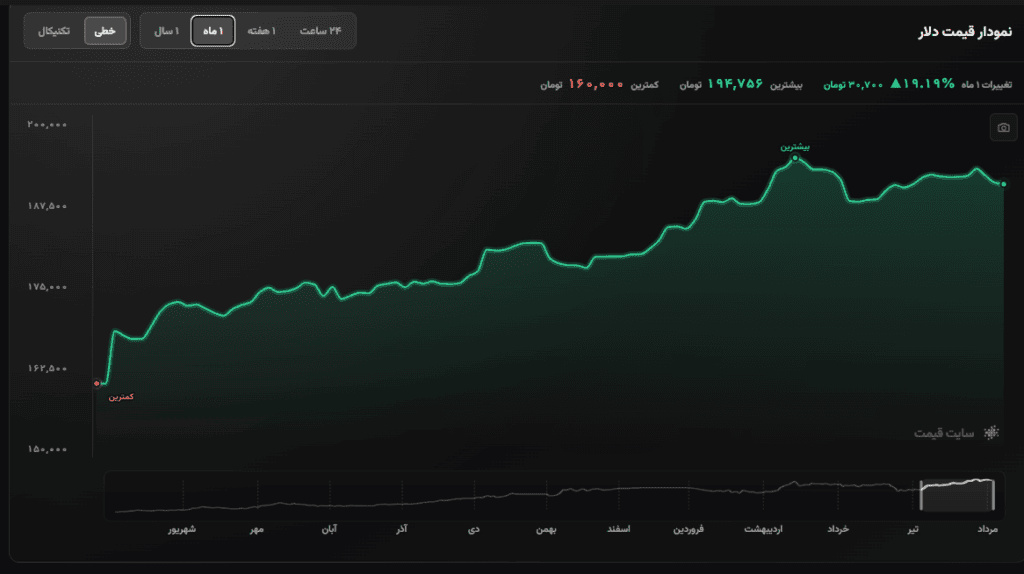The height and width of the screenshot is (574, 1024).
Task: Click the green up-triangle change indicator
Action: tap(896, 84)
